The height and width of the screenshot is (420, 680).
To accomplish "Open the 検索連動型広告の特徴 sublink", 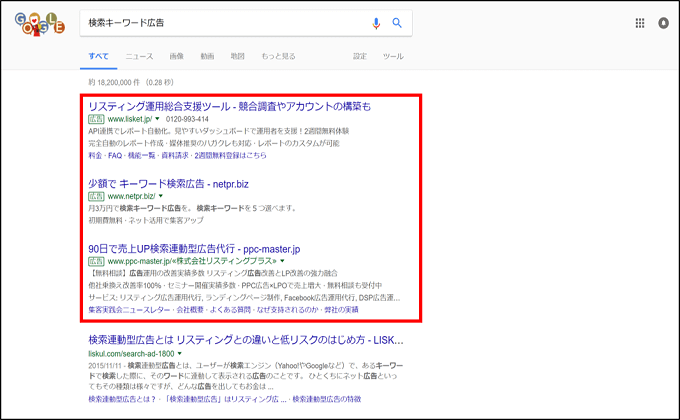I will point(327,399).
